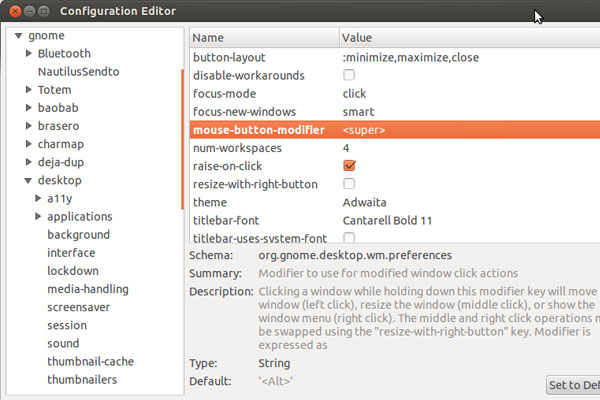The width and height of the screenshot is (600, 400).
Task: Expand the Bluetooth tree node
Action: coord(29,54)
